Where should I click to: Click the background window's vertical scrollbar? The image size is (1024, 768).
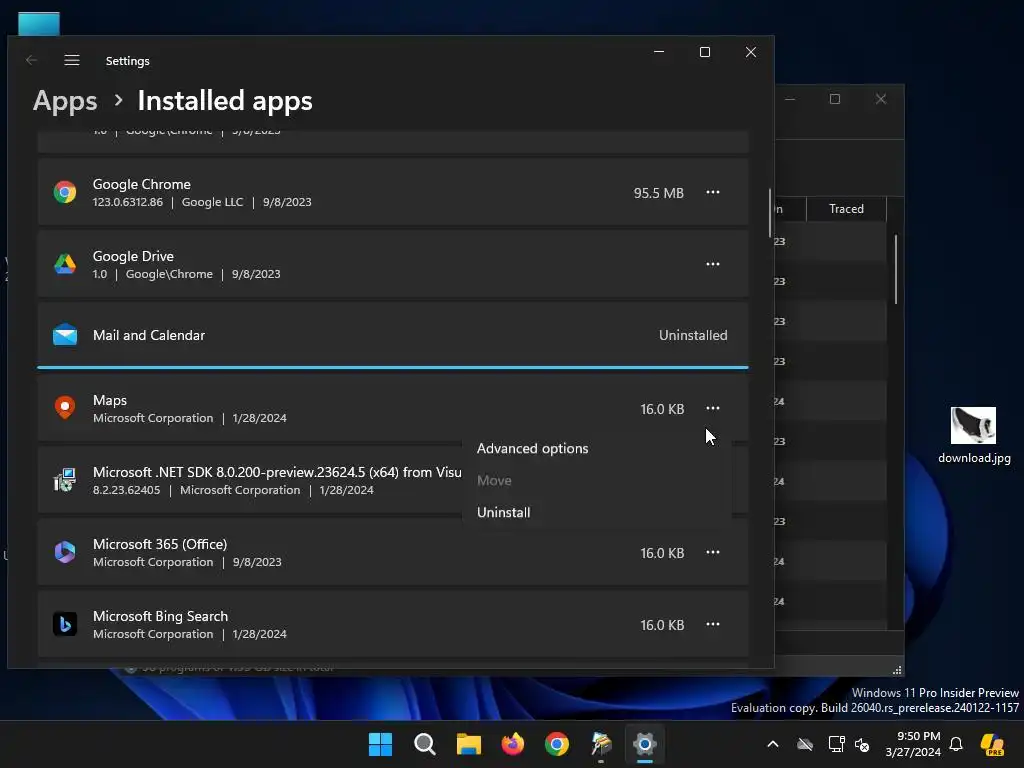(895, 269)
